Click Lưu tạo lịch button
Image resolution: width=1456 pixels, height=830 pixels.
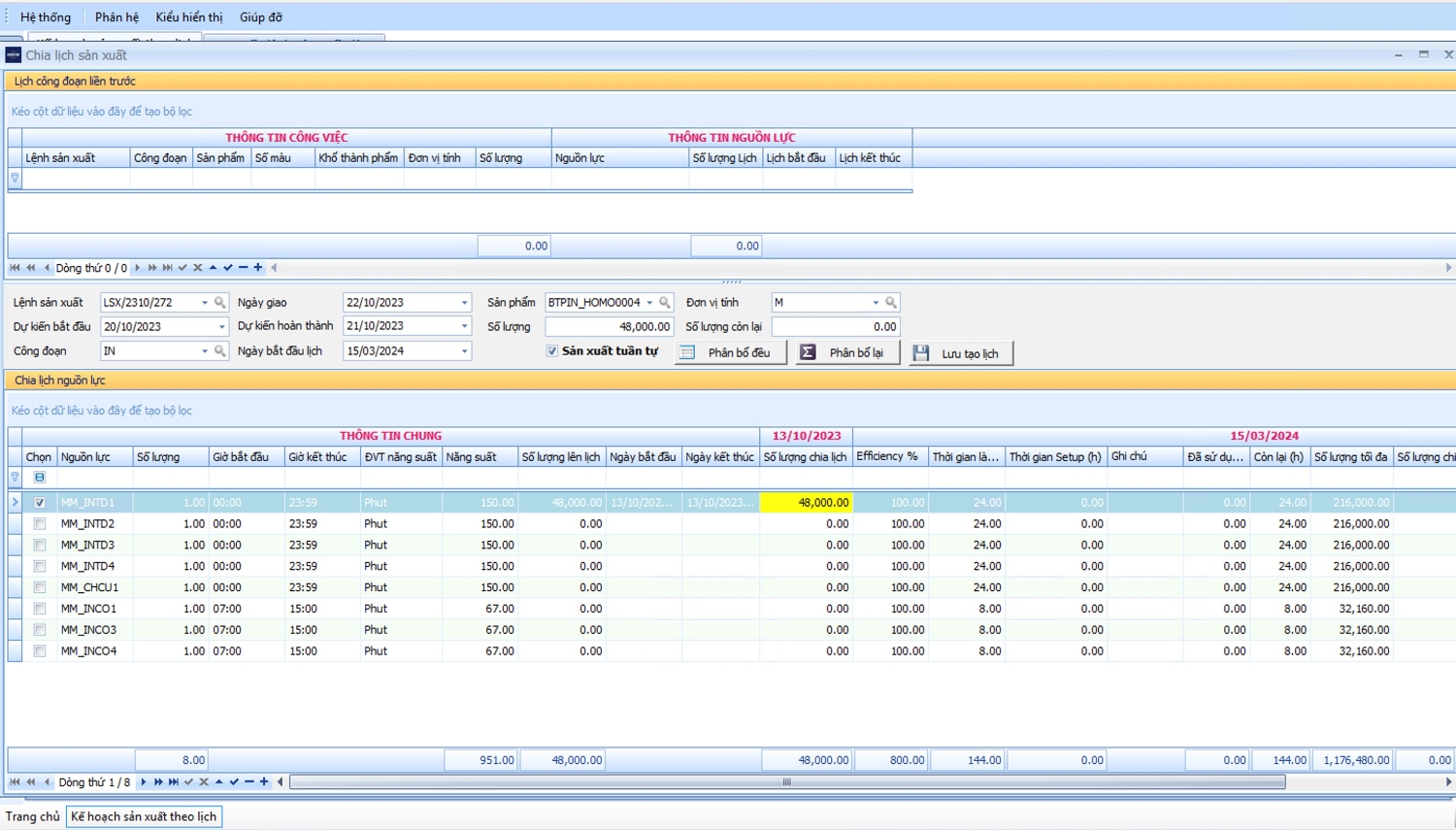961,352
